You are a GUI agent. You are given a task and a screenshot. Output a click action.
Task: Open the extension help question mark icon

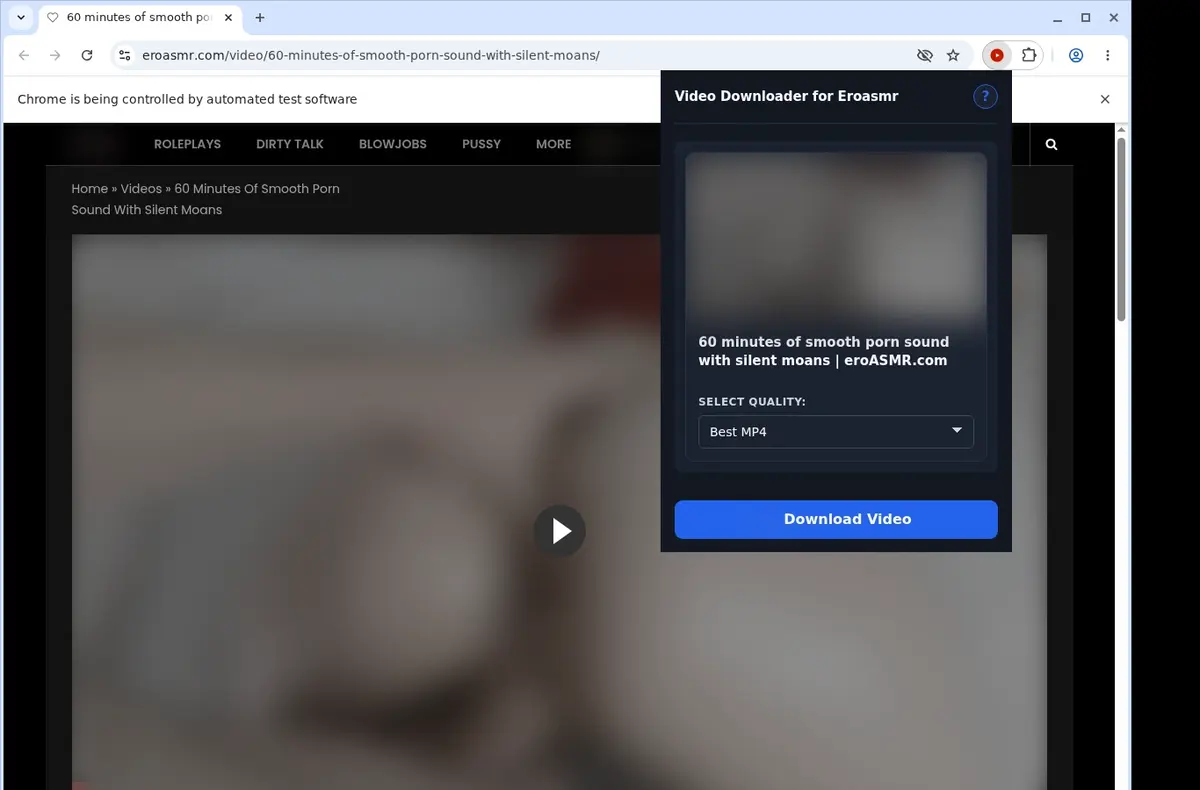click(985, 96)
